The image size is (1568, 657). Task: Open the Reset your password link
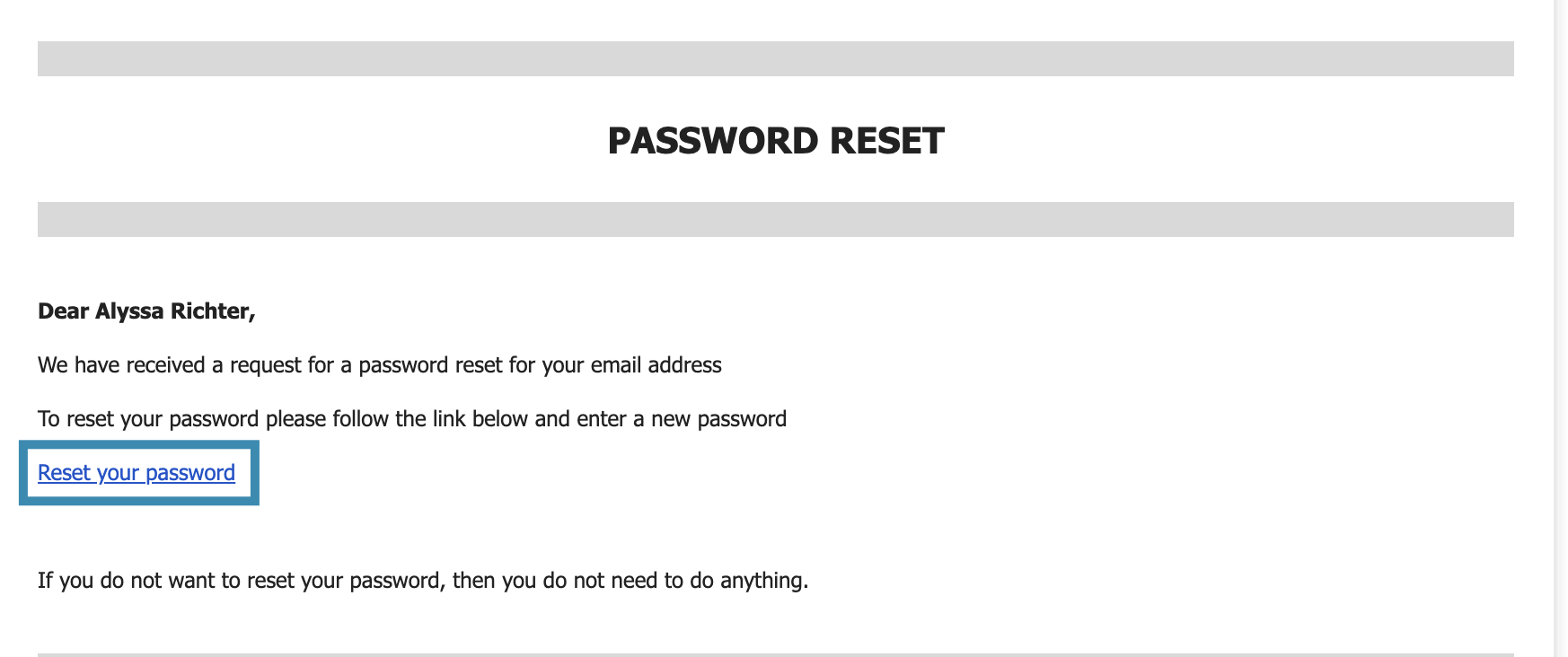point(137,473)
